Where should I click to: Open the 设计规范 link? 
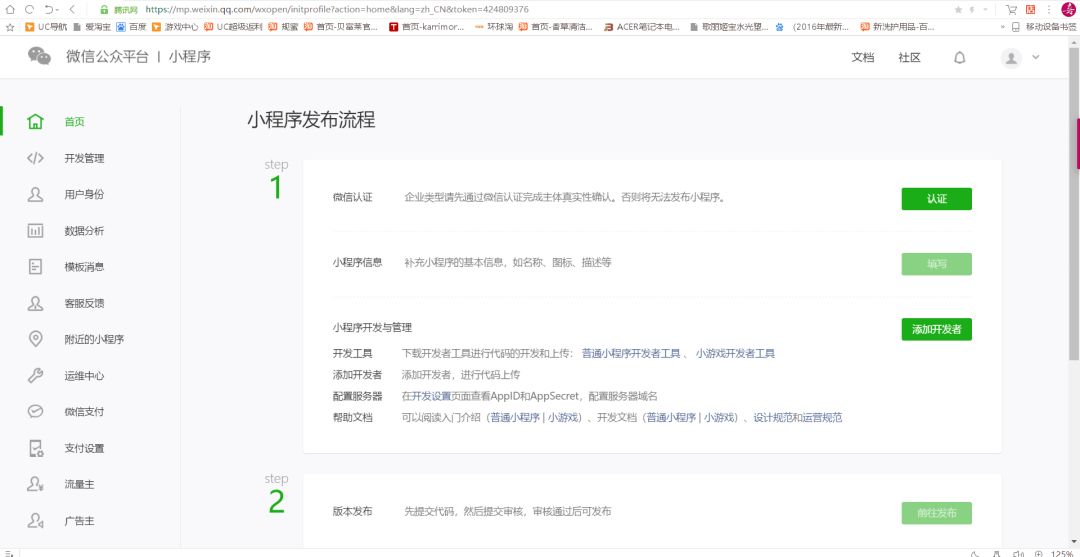[773, 417]
